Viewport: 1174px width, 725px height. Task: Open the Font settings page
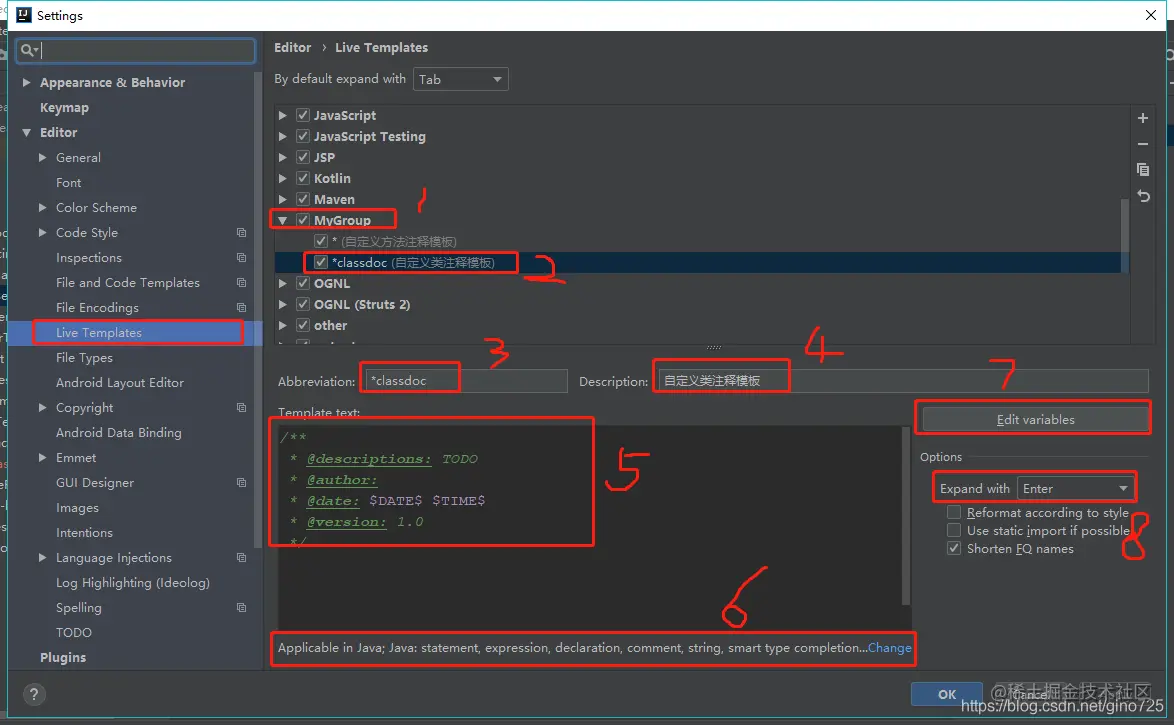[x=68, y=183]
